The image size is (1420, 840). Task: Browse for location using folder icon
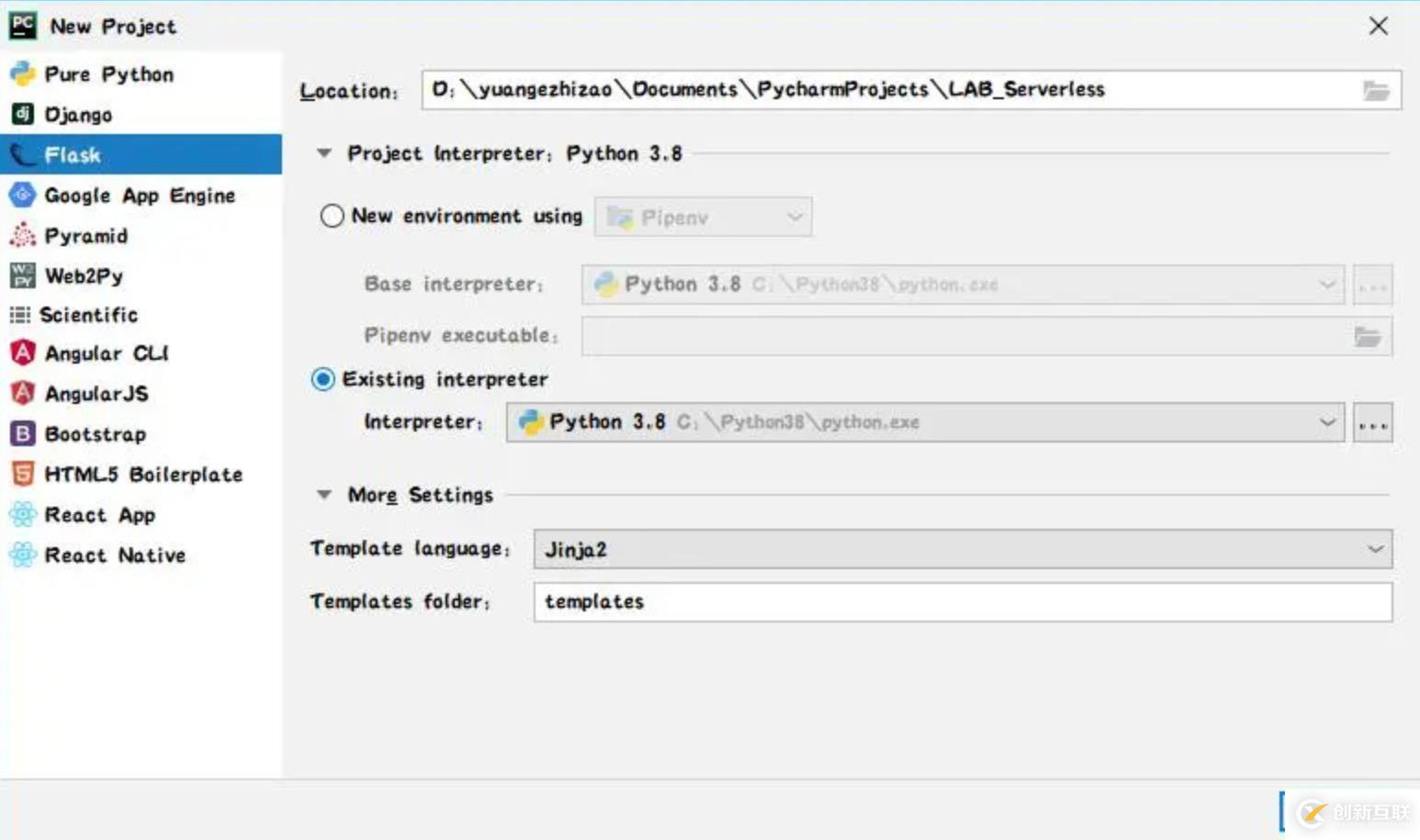(1375, 91)
